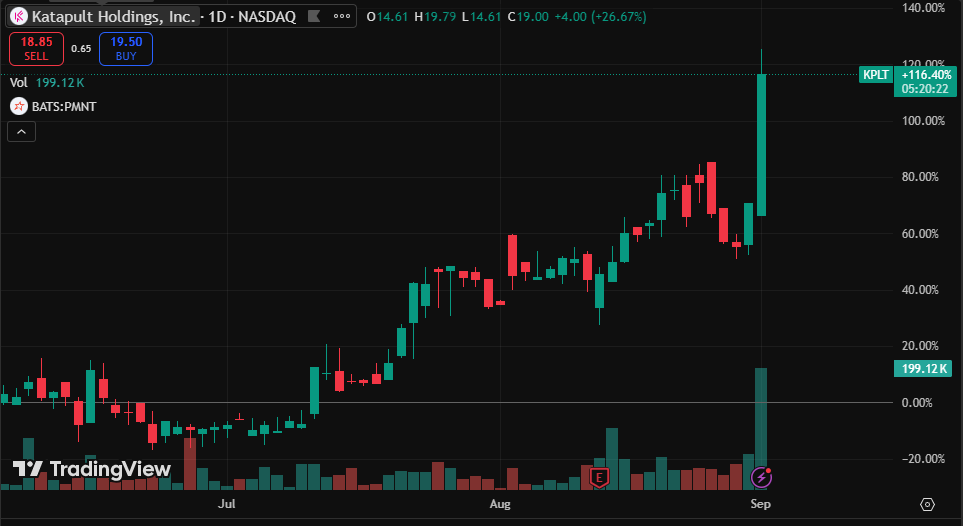Click the Vol 199.12 K indicator label
The width and height of the screenshot is (963, 526).
pos(47,82)
